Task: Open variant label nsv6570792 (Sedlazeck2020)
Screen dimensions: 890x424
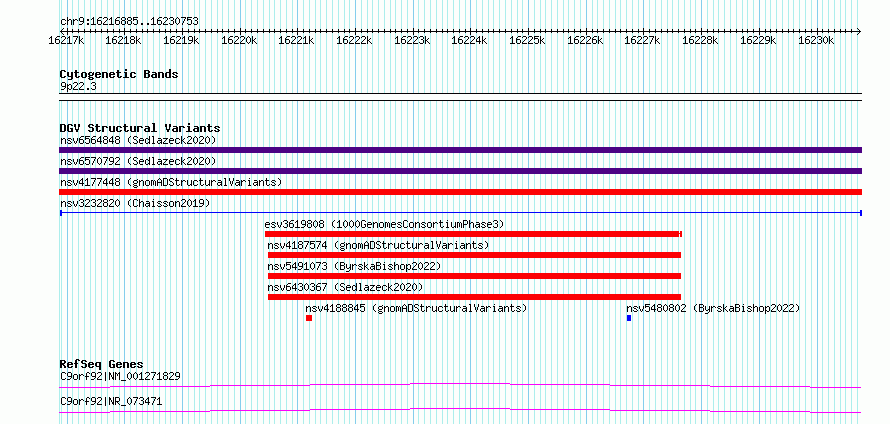Action: [138, 161]
